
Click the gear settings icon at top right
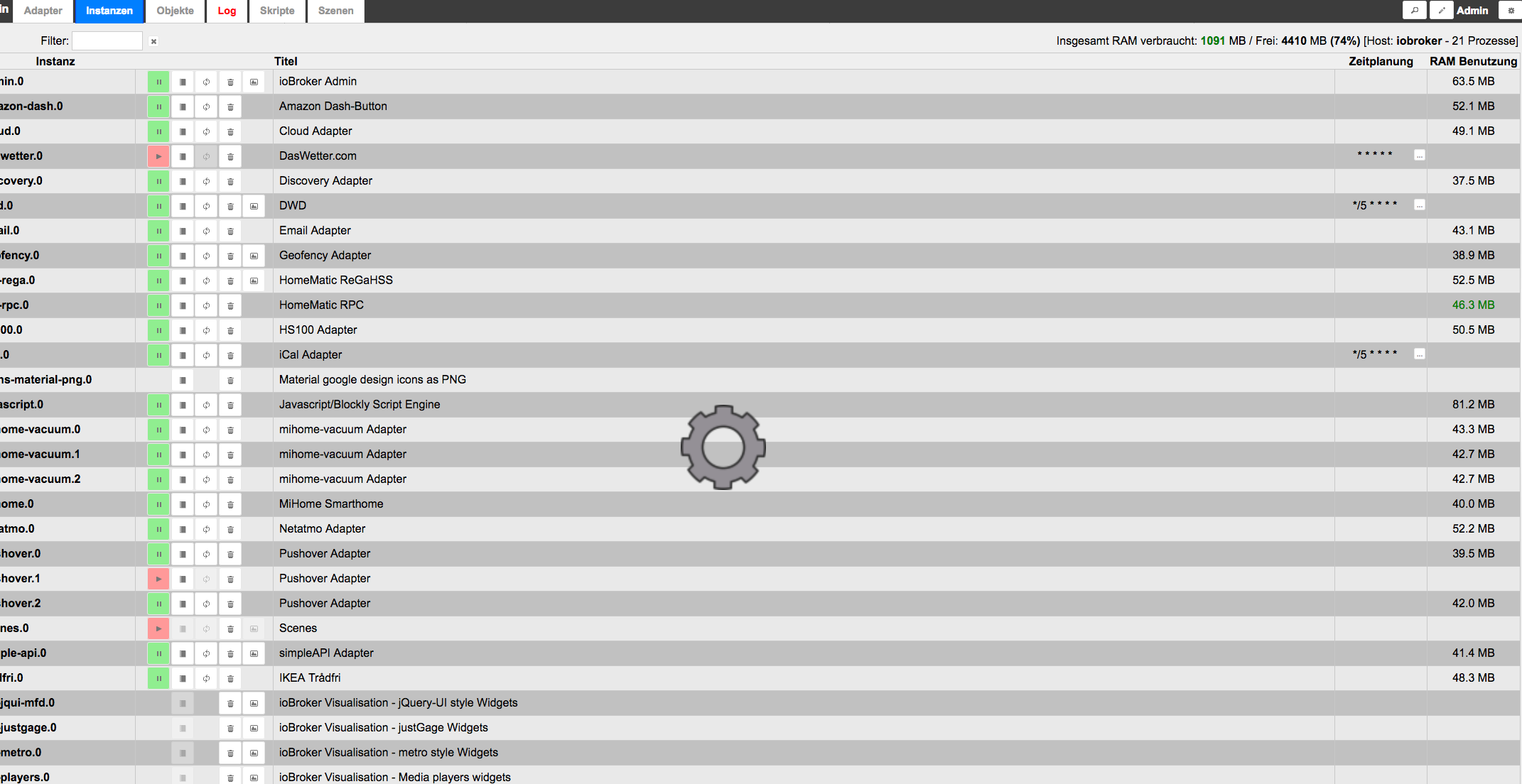coord(1511,11)
